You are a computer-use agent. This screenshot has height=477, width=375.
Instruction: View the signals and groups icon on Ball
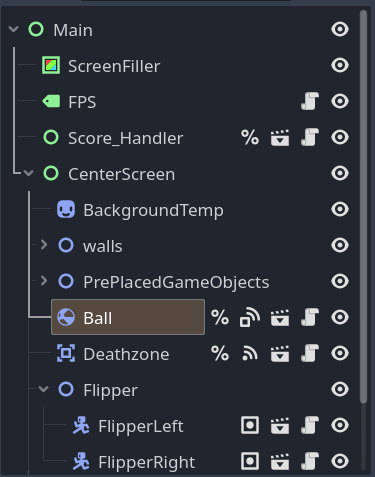[250, 318]
